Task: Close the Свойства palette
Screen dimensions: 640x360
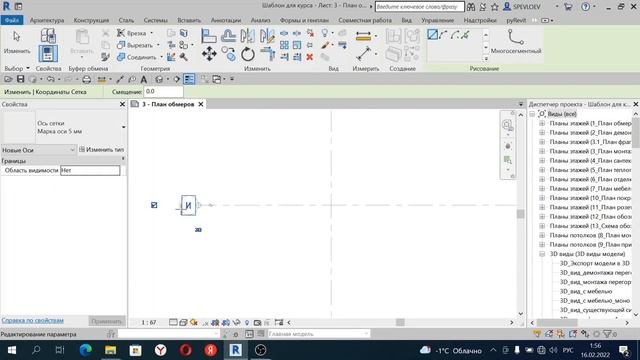Action: (122, 104)
